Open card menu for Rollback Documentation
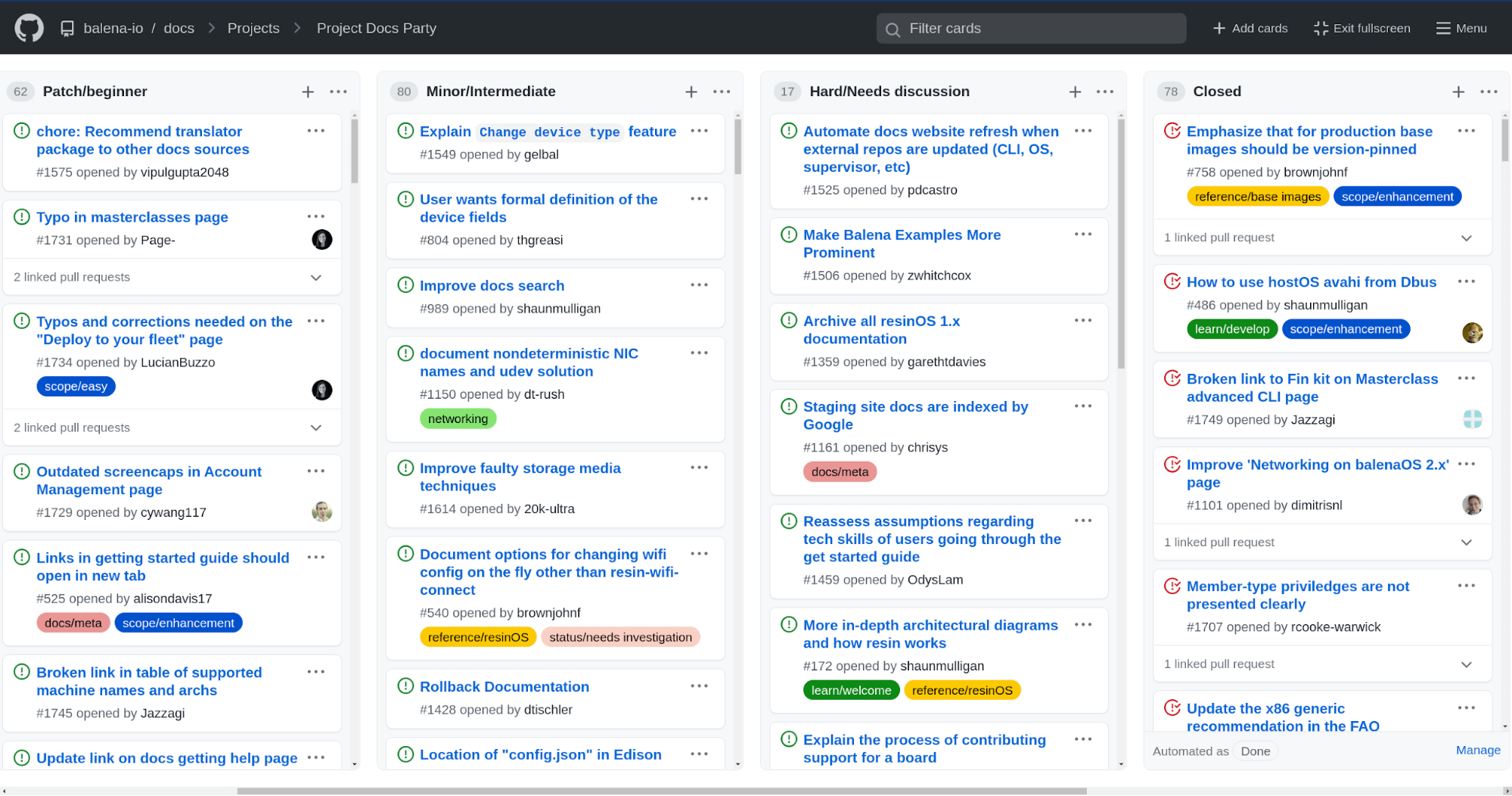1512x796 pixels. tap(699, 686)
